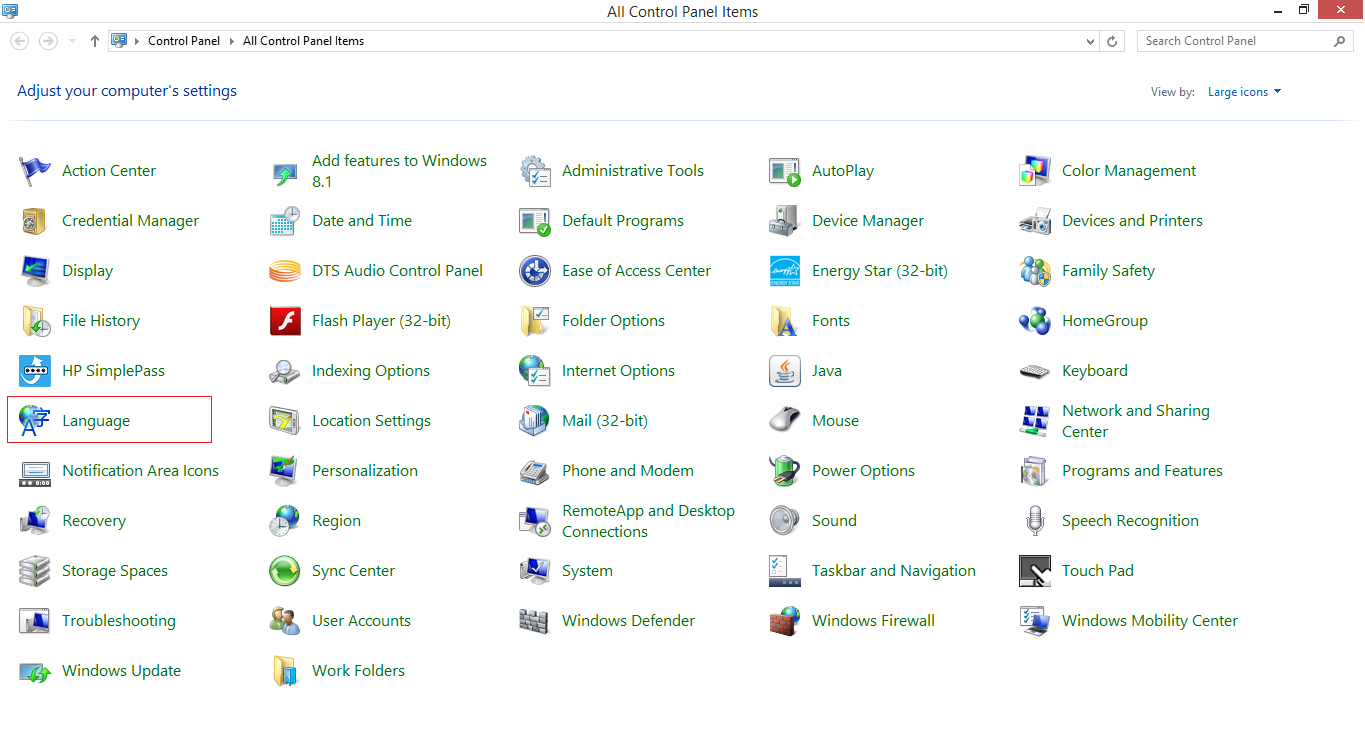Click the Sound speaker icon
Viewport: 1365px width, 738px height.
click(785, 521)
